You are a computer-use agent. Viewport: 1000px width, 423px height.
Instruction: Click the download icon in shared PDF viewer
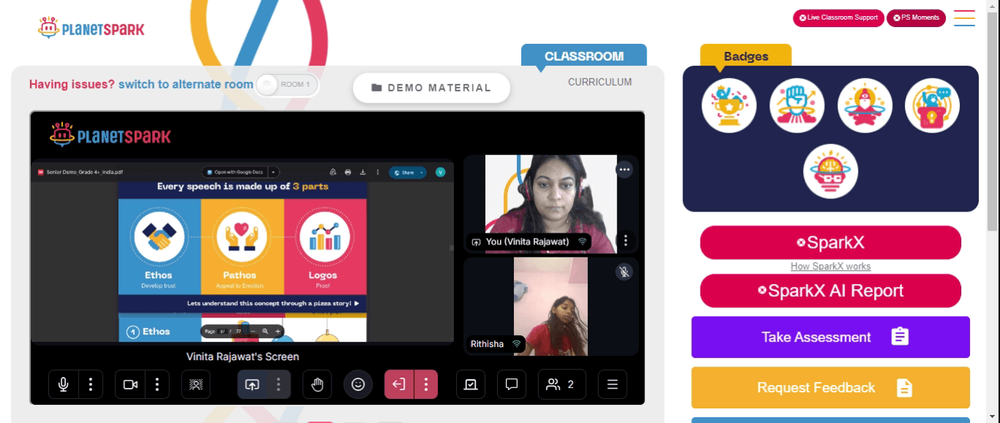pyautogui.click(x=362, y=172)
